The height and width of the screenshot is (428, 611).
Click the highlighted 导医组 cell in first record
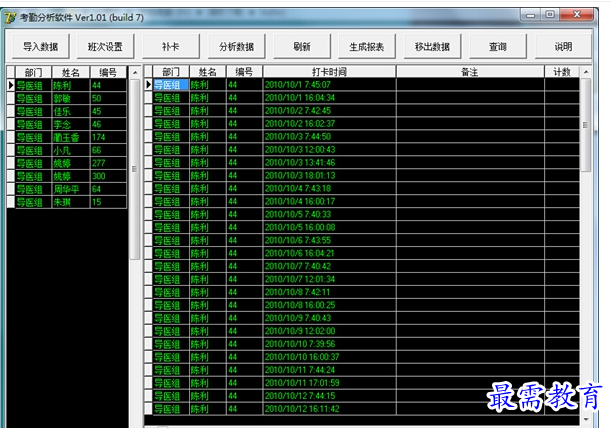click(171, 85)
